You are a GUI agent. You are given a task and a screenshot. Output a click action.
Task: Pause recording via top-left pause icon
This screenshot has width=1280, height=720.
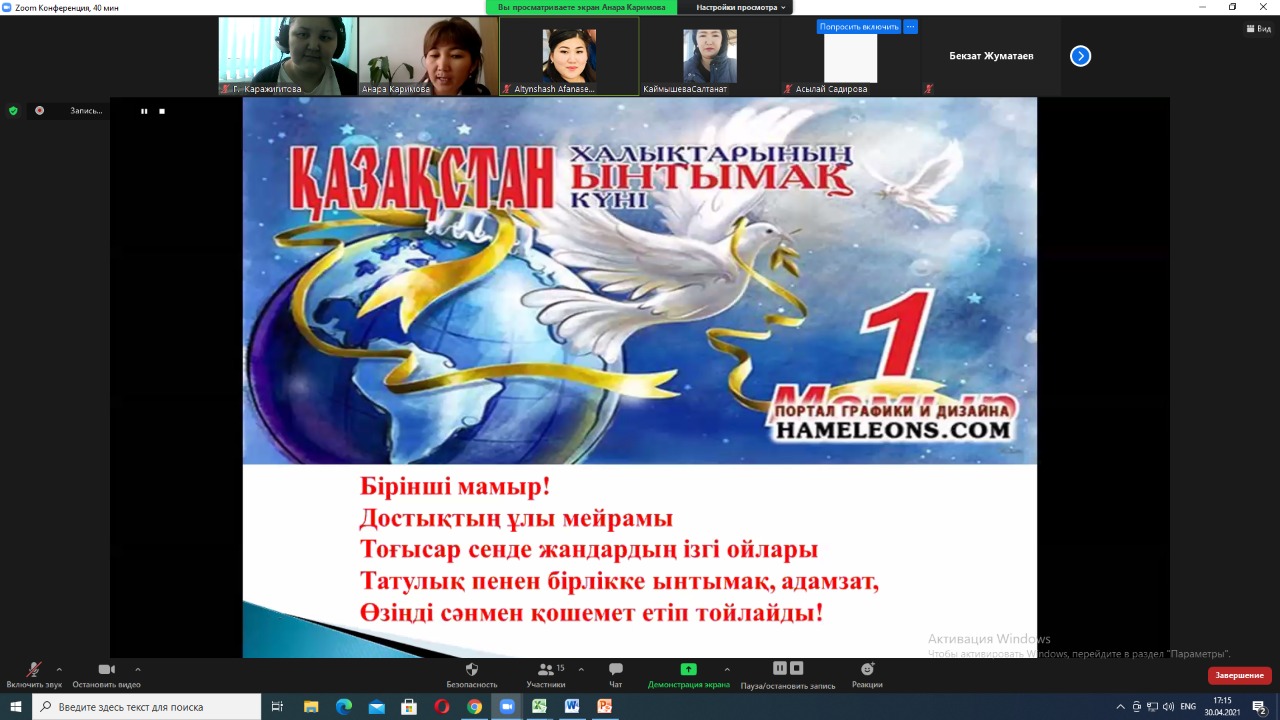[x=144, y=111]
